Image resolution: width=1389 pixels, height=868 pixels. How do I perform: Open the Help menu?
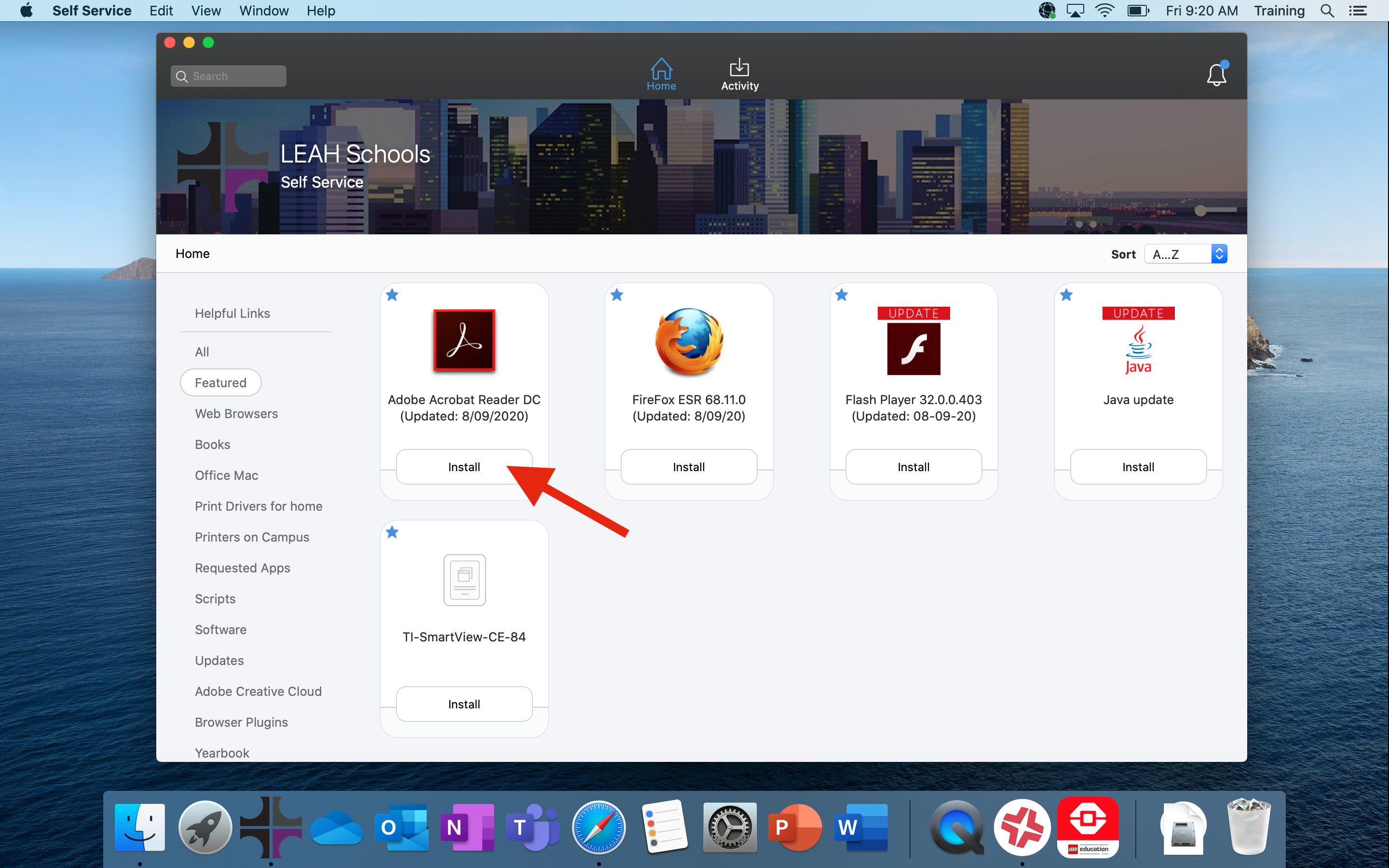coord(321,10)
